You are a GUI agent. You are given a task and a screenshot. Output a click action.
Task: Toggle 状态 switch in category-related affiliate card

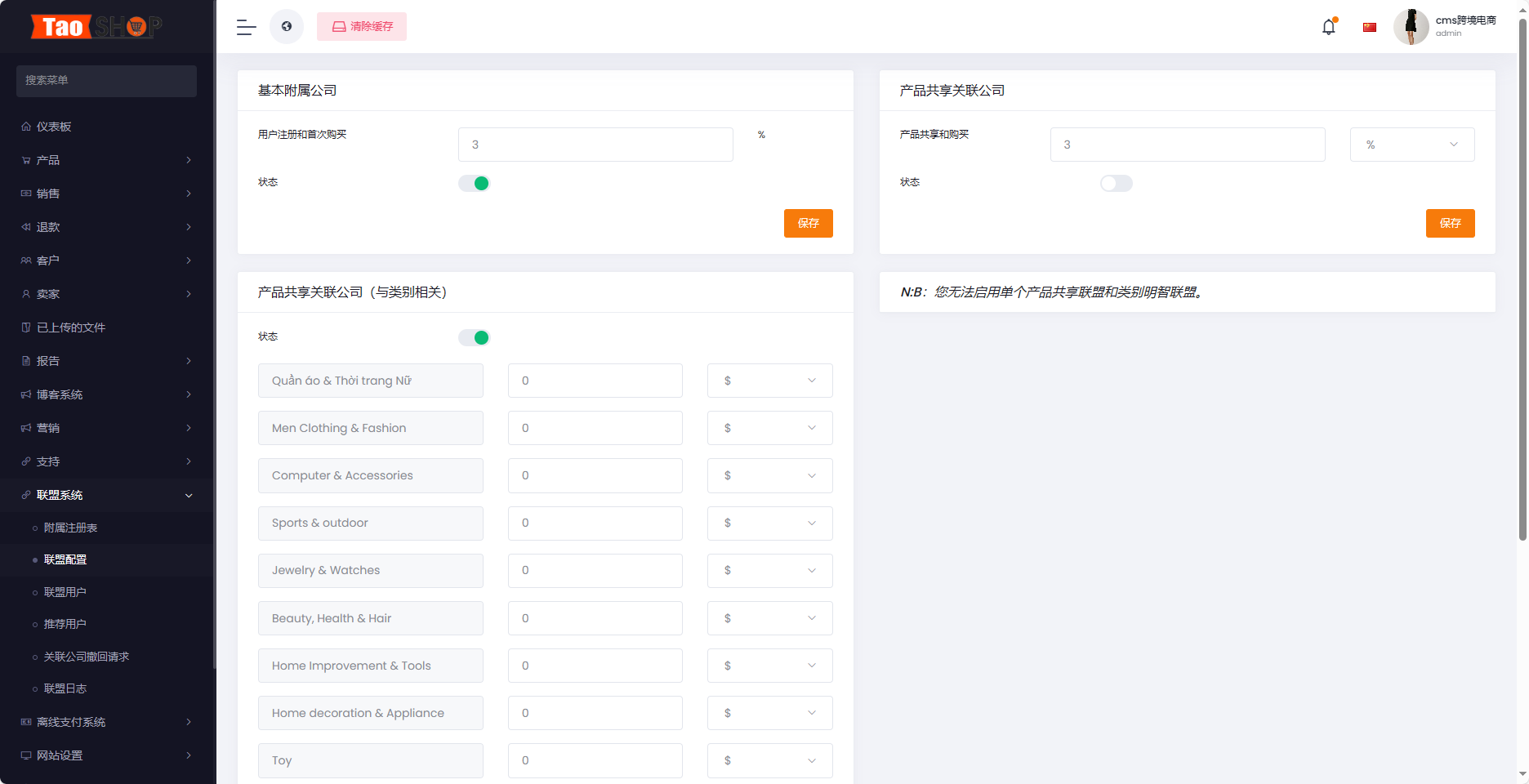tap(474, 337)
